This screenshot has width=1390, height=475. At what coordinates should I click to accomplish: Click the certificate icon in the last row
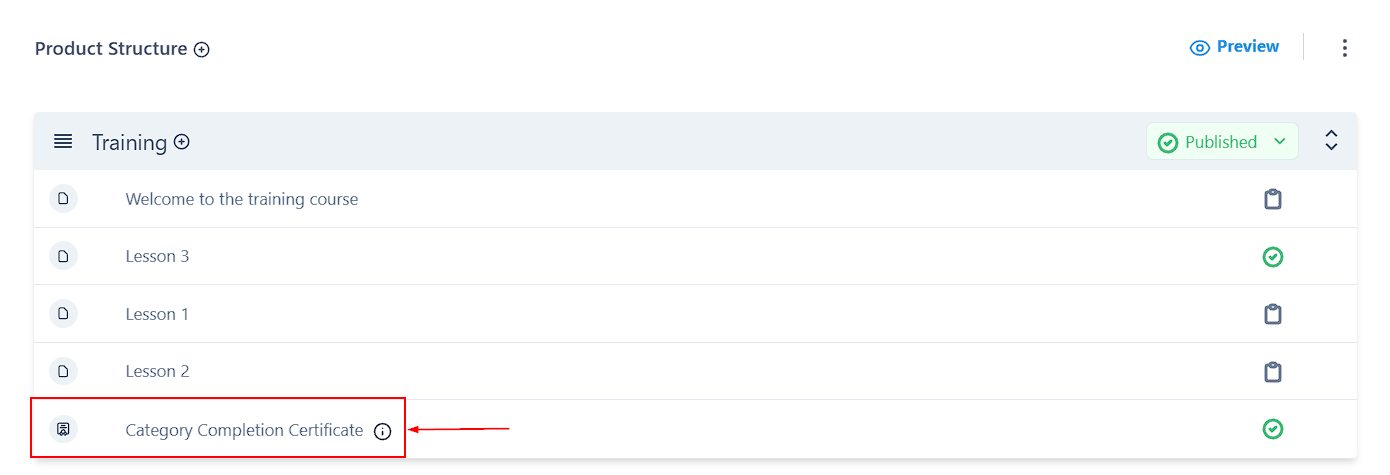(x=63, y=430)
